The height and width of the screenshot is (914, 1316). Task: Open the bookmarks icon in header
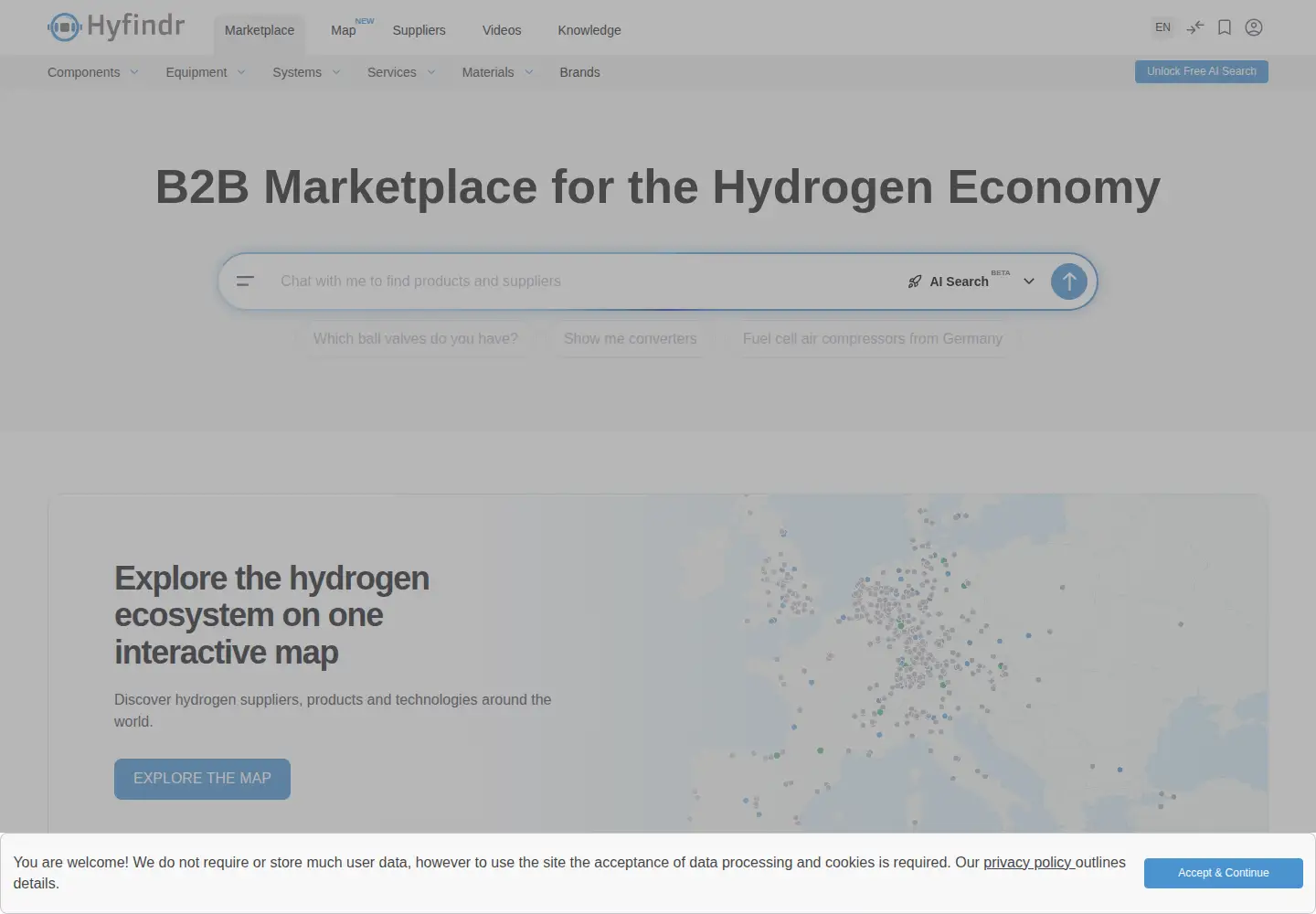1225,27
